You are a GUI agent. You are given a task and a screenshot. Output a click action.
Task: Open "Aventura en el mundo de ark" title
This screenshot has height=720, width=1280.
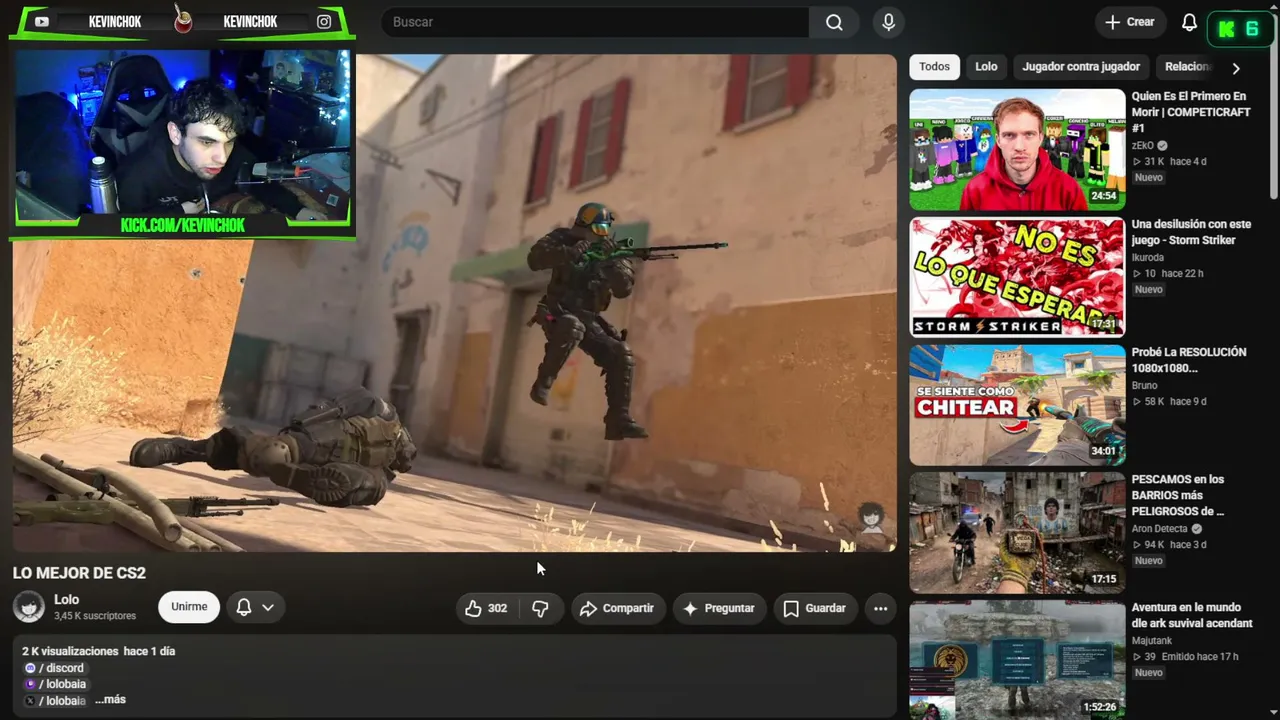pos(1192,615)
